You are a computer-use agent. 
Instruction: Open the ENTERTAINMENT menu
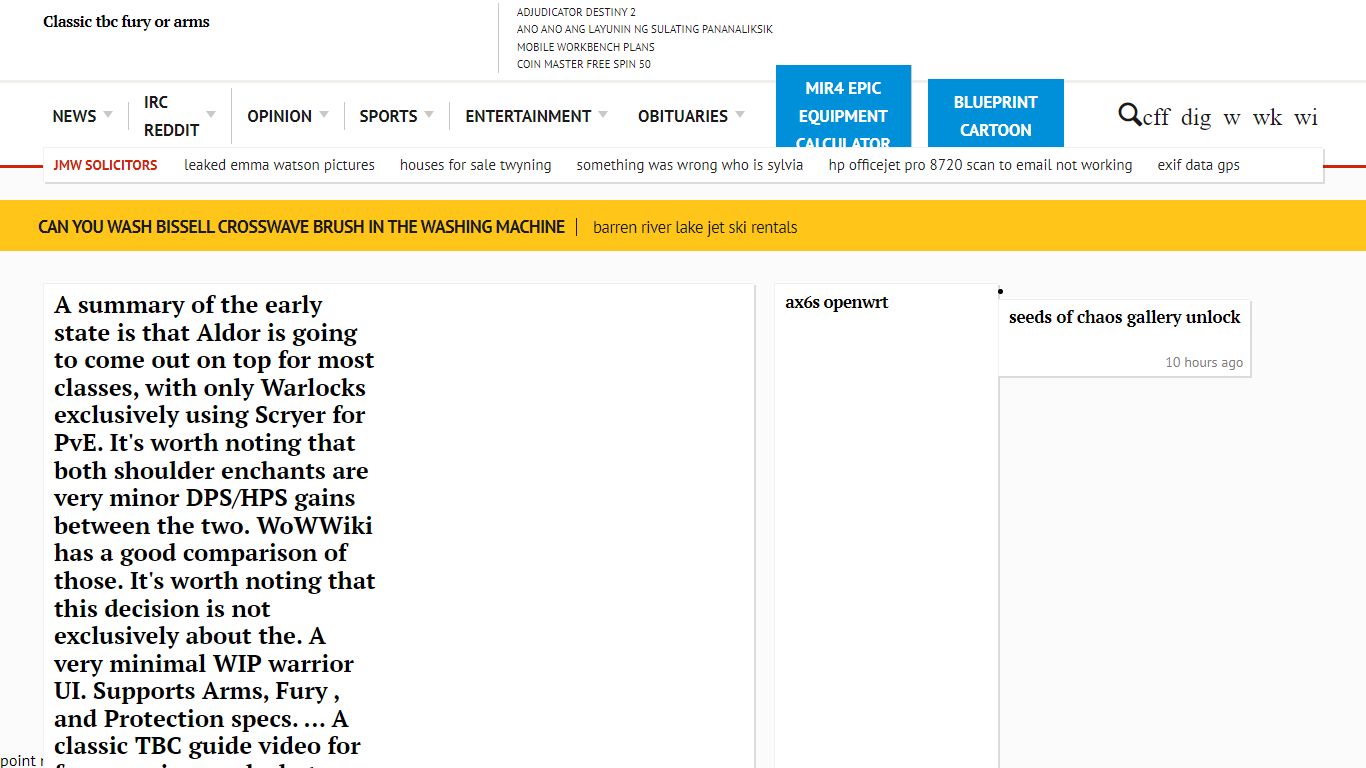point(528,116)
